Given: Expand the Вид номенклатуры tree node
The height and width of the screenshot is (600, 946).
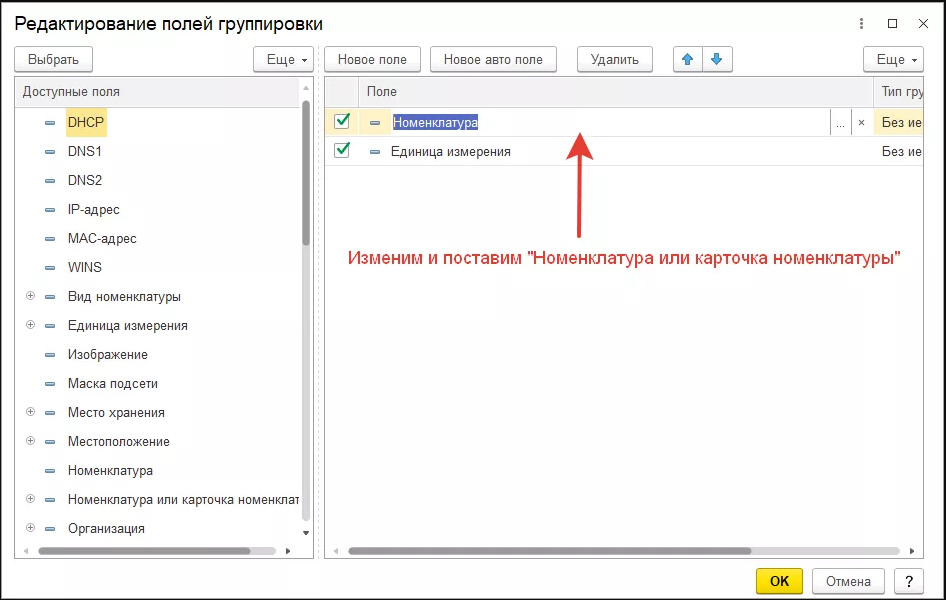Looking at the screenshot, I should coord(30,296).
